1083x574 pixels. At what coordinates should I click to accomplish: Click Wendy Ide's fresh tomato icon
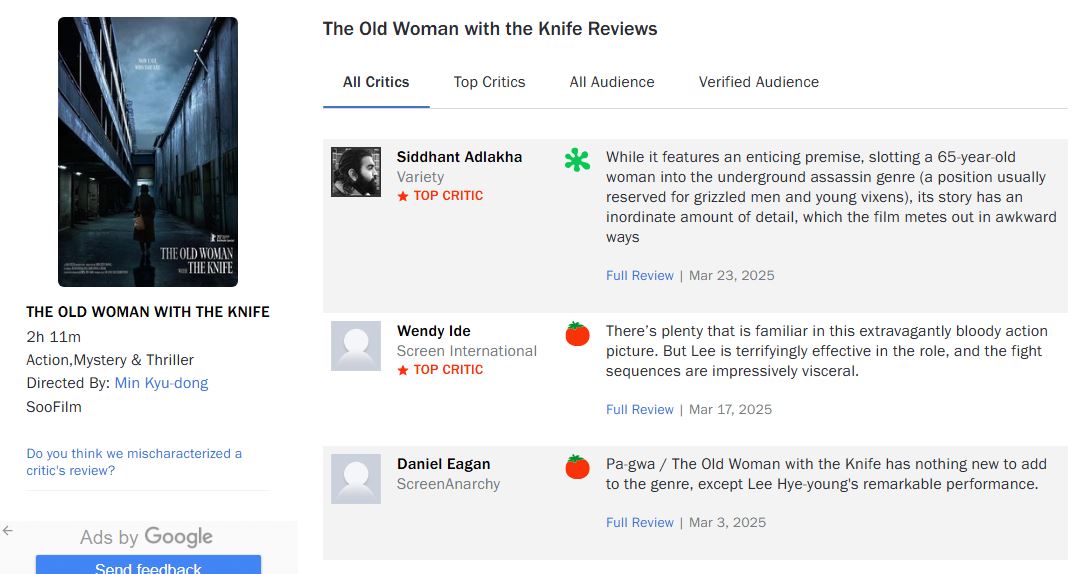click(x=577, y=334)
